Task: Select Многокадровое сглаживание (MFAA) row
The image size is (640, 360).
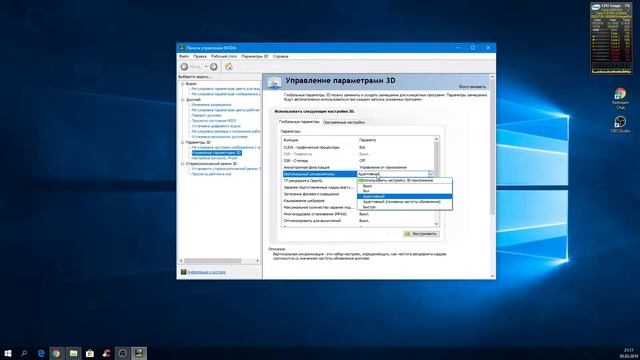Action: pos(358,214)
